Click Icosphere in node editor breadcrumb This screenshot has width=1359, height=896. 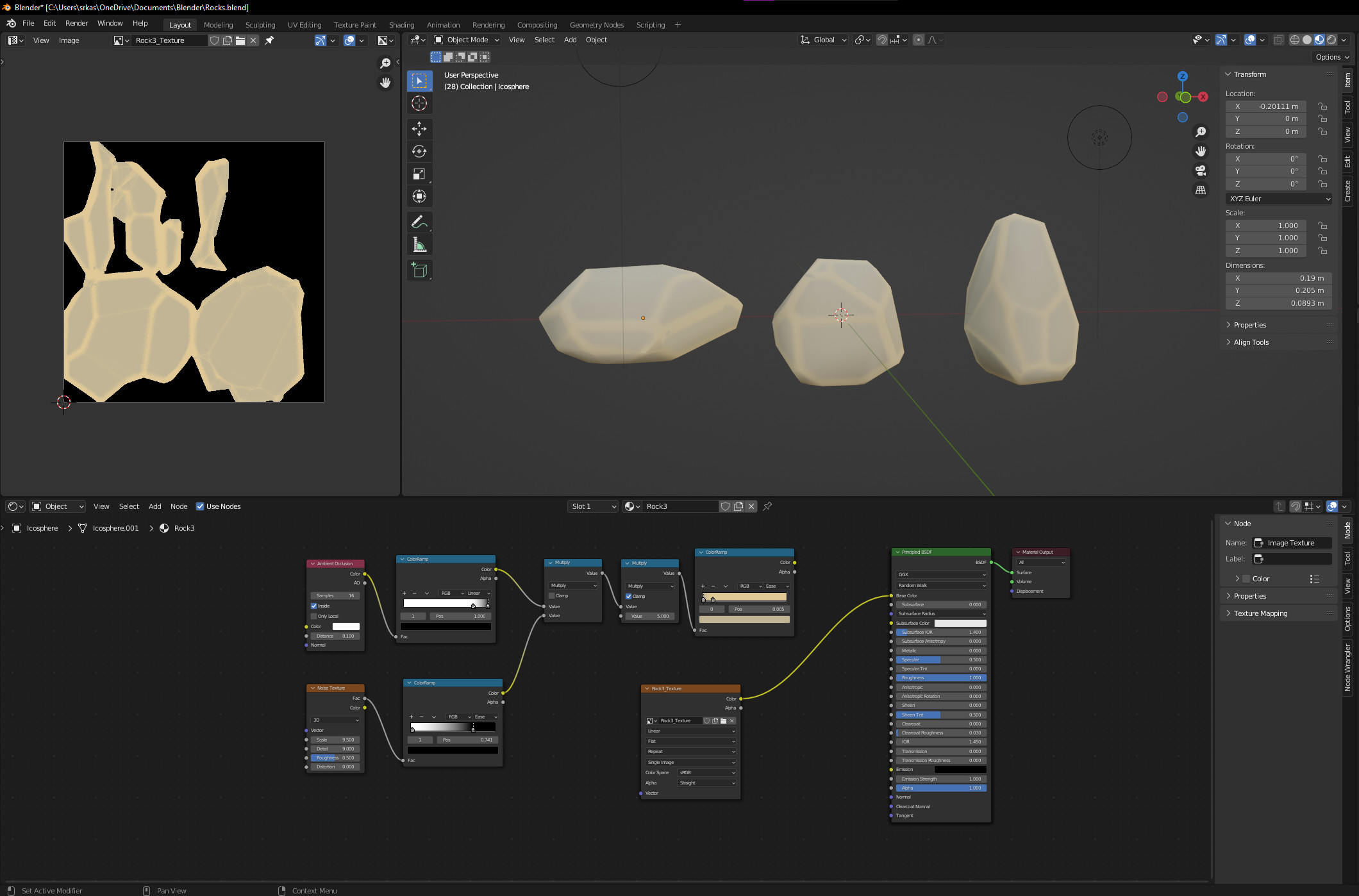click(42, 528)
